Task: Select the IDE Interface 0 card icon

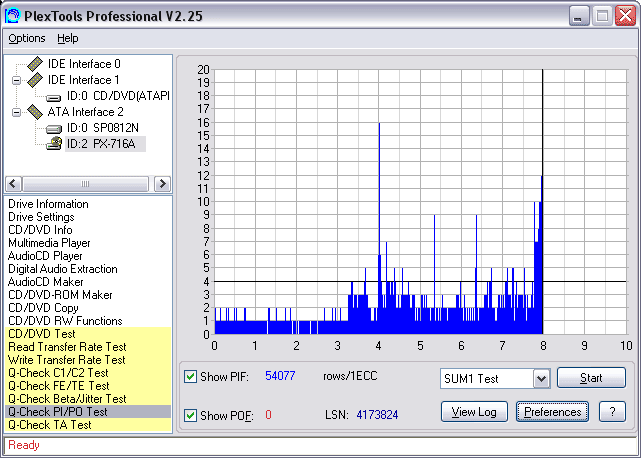Action: click(x=35, y=64)
